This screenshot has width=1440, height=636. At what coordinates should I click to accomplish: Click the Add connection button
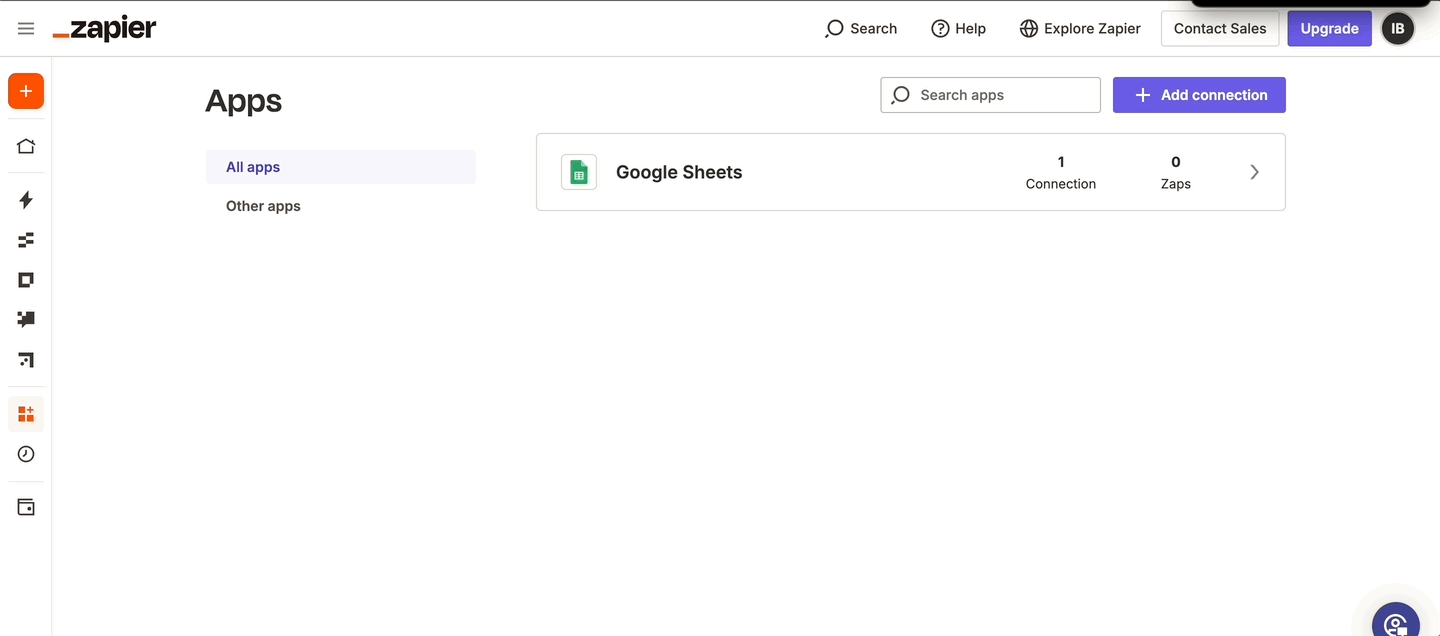pos(1199,95)
